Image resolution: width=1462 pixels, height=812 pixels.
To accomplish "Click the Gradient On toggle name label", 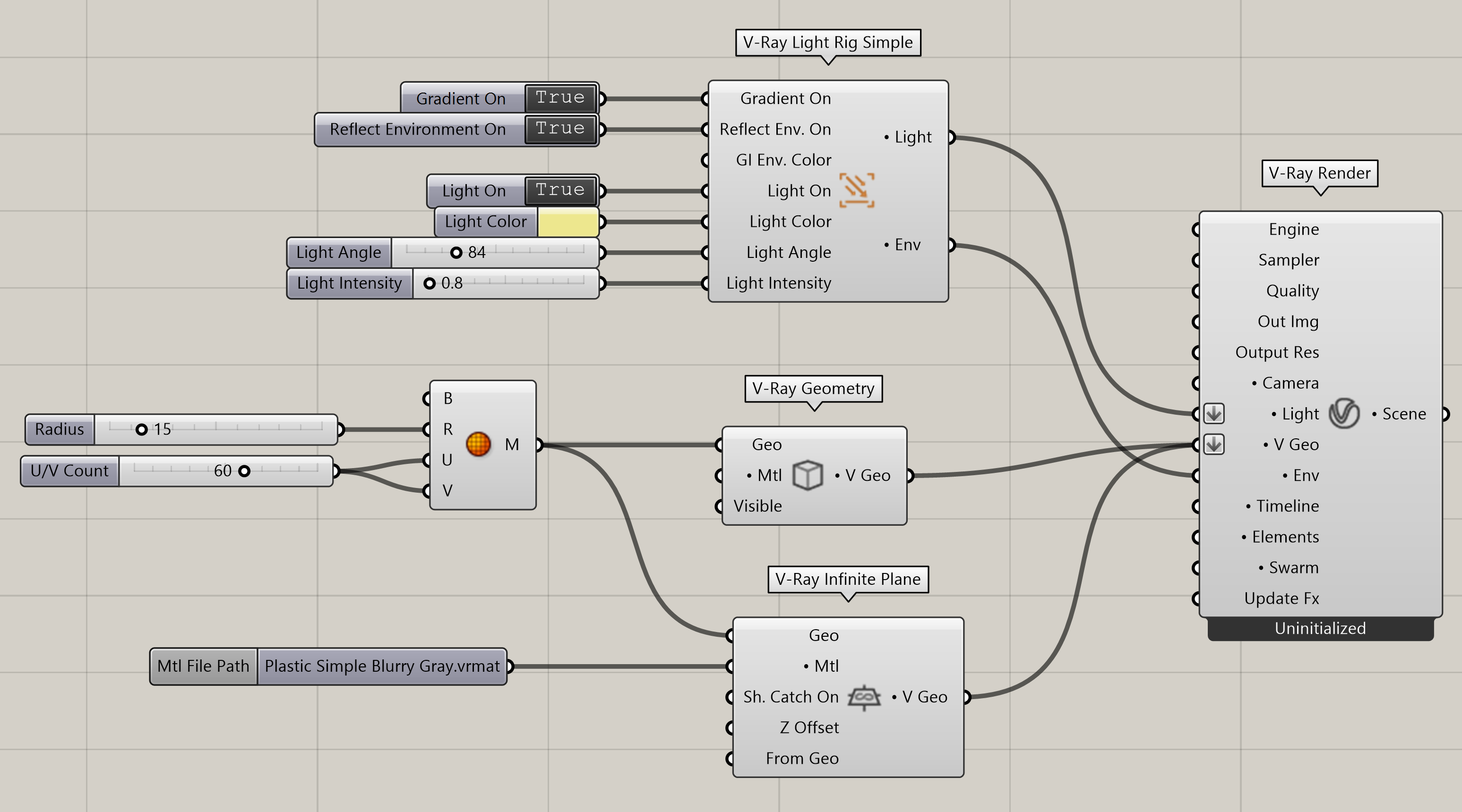I will (461, 99).
